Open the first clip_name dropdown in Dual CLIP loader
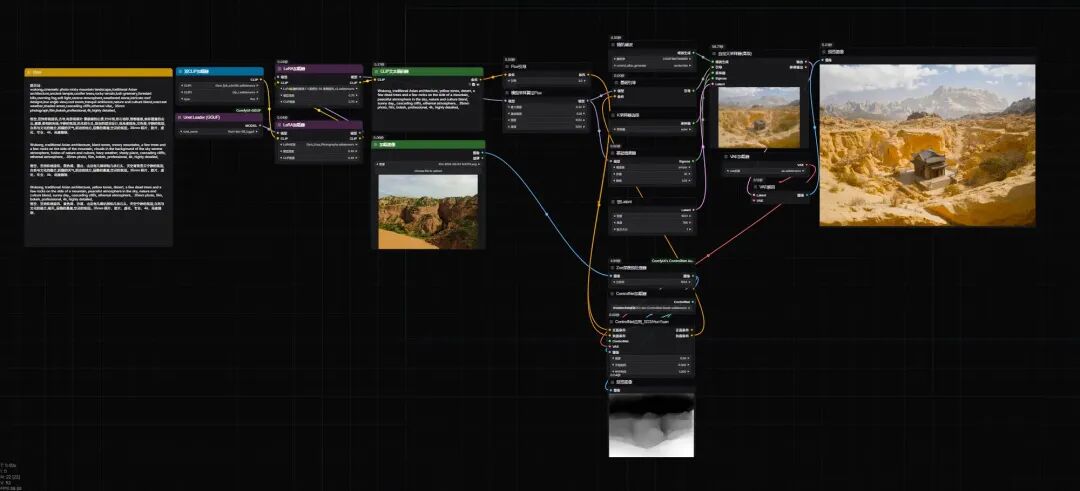The width and height of the screenshot is (1080, 491). click(x=219, y=85)
